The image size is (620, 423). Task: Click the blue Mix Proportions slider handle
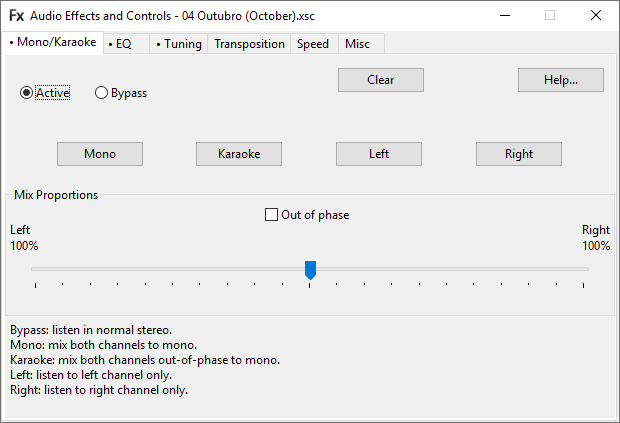tap(310, 270)
